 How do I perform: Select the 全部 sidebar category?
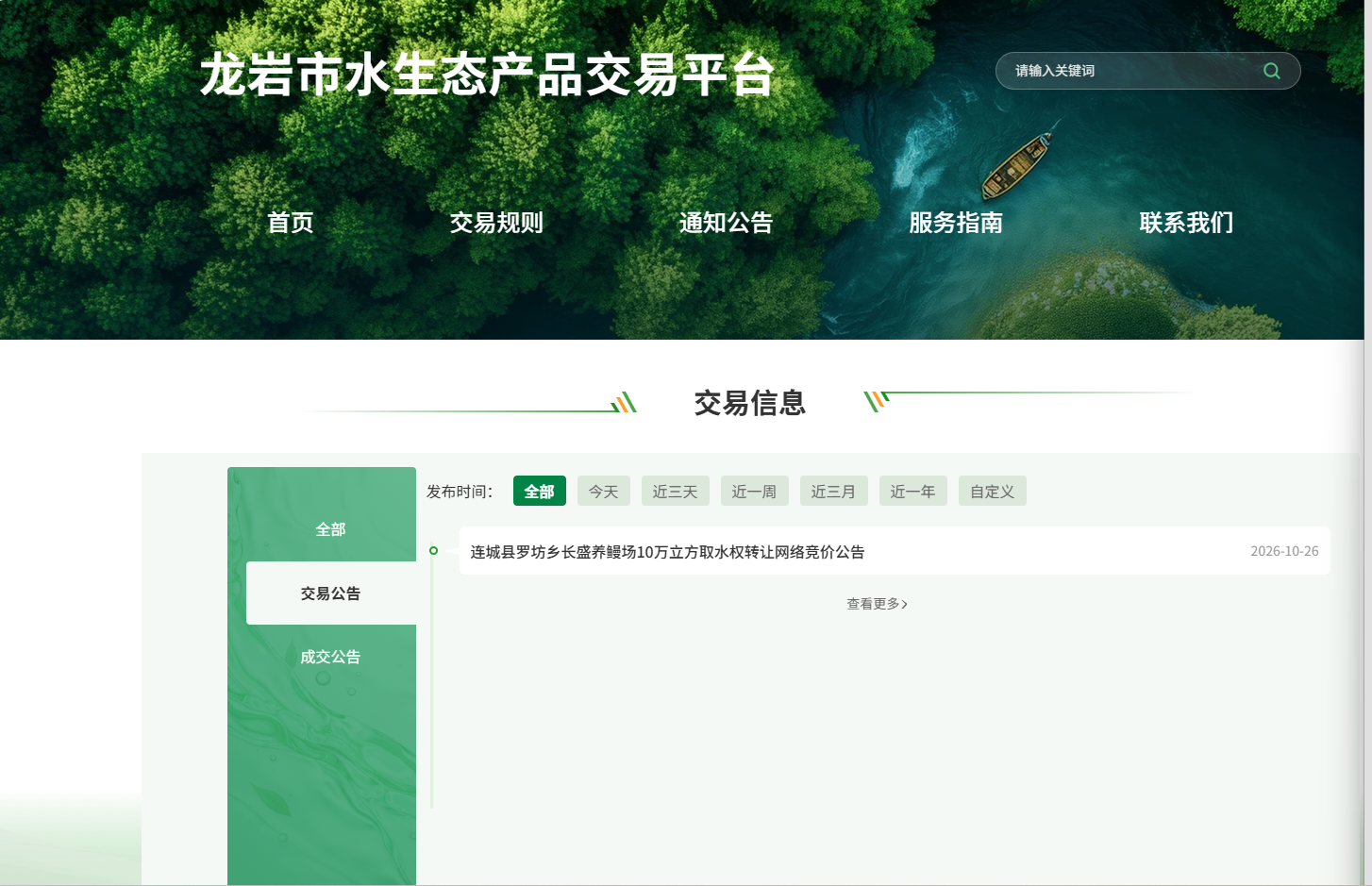click(330, 529)
